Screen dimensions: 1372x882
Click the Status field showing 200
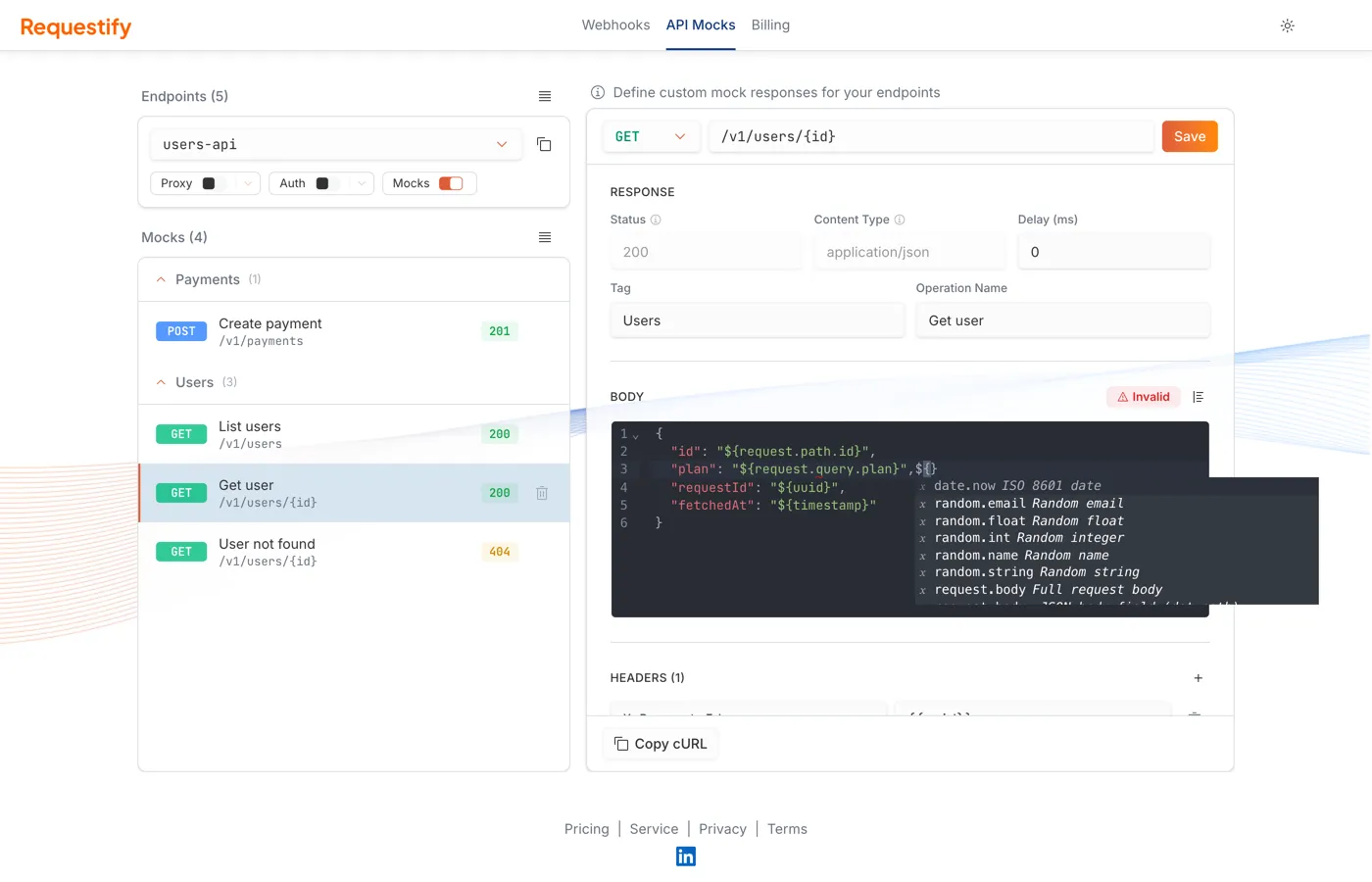706,252
